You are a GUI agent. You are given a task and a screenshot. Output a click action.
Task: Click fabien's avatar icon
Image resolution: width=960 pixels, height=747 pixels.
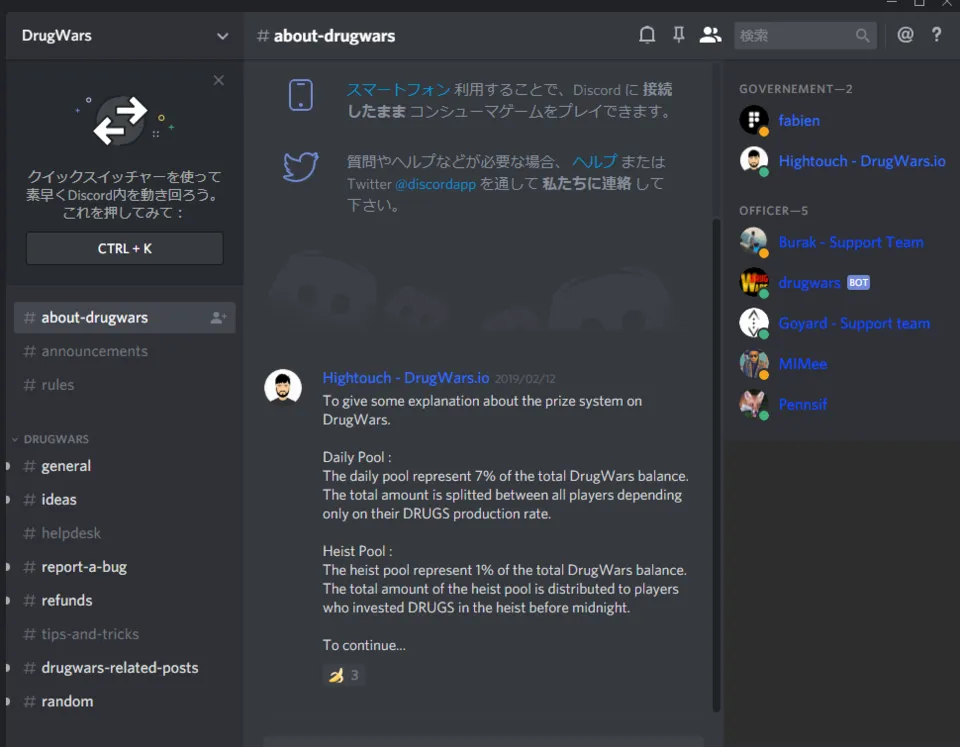[x=754, y=120]
